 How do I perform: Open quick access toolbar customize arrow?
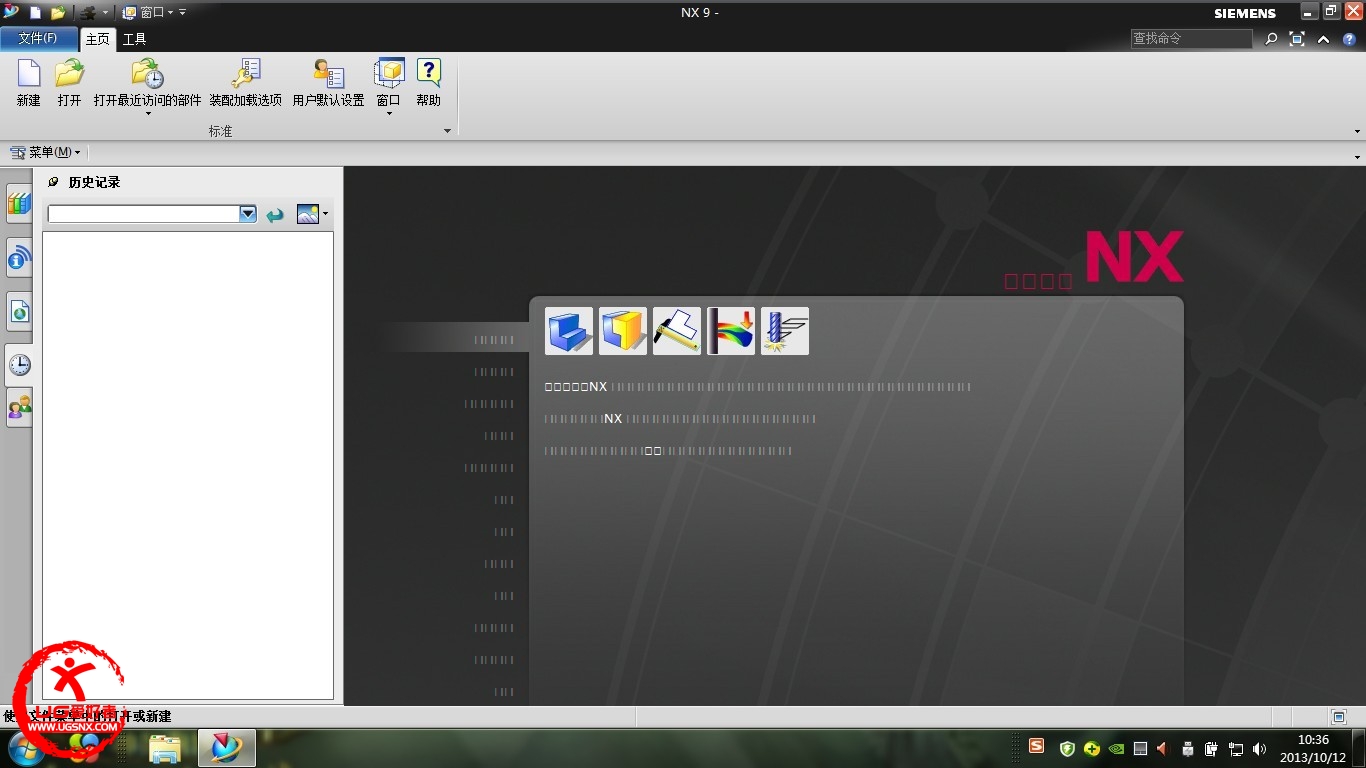point(182,13)
